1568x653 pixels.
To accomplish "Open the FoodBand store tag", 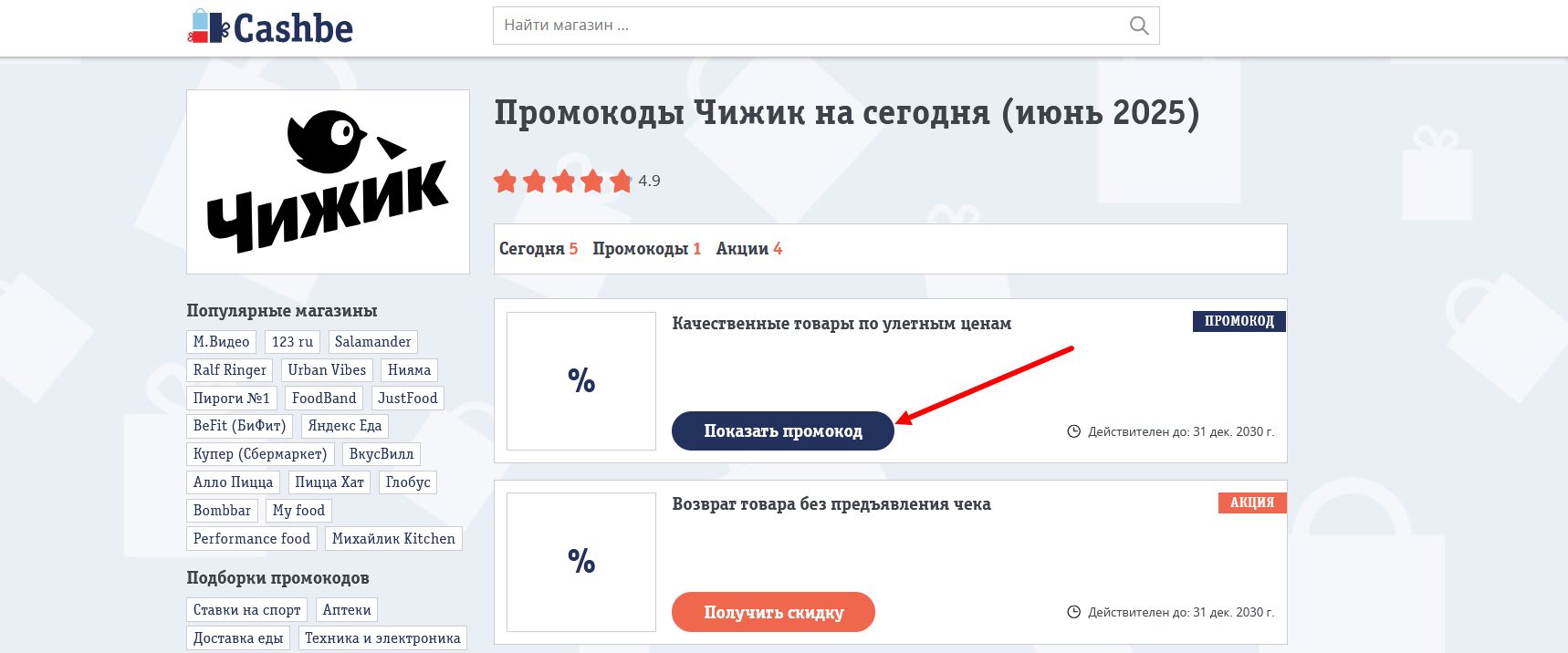I will pyautogui.click(x=324, y=399).
